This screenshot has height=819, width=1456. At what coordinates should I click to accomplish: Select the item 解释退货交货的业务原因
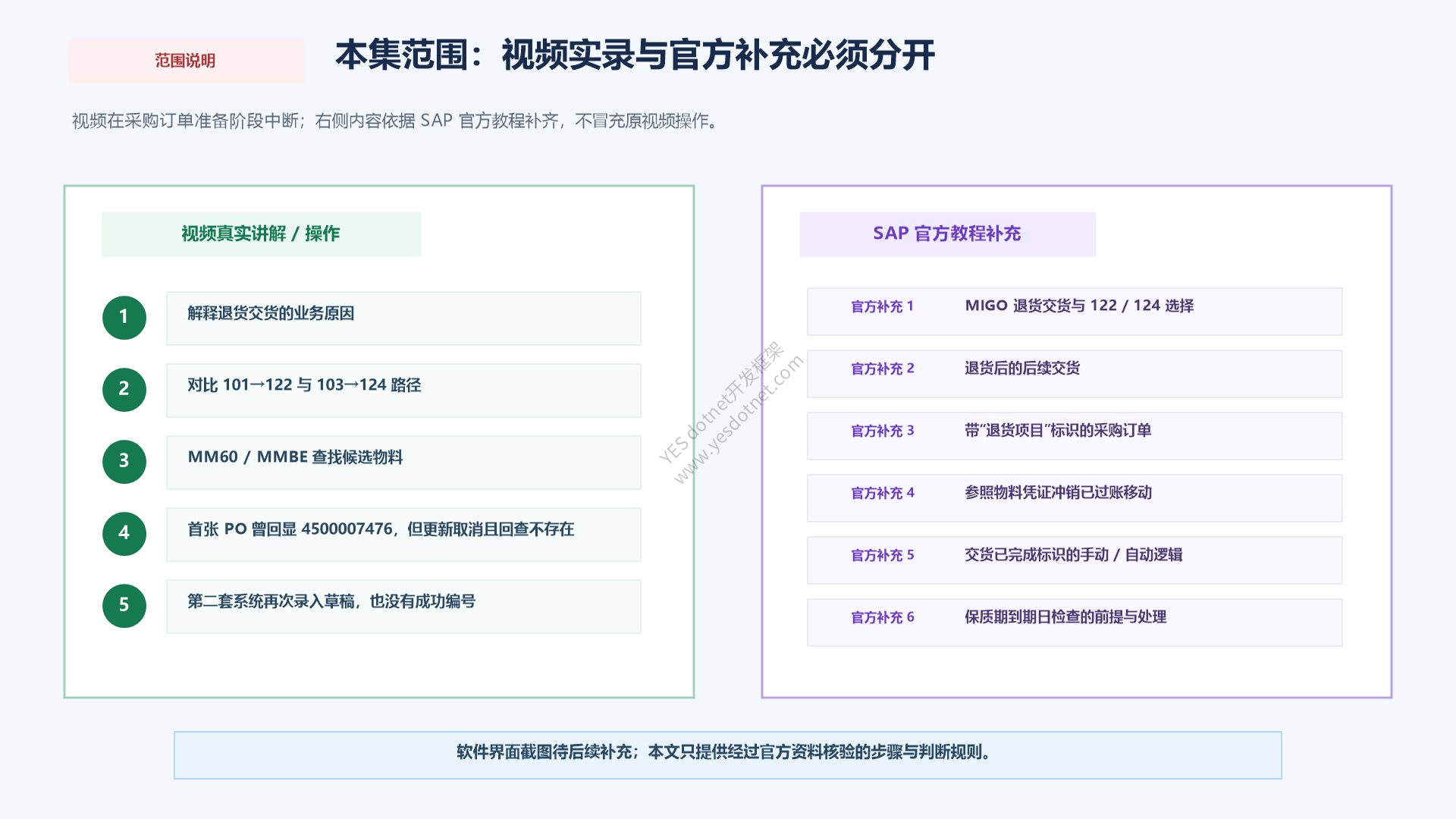click(x=403, y=318)
